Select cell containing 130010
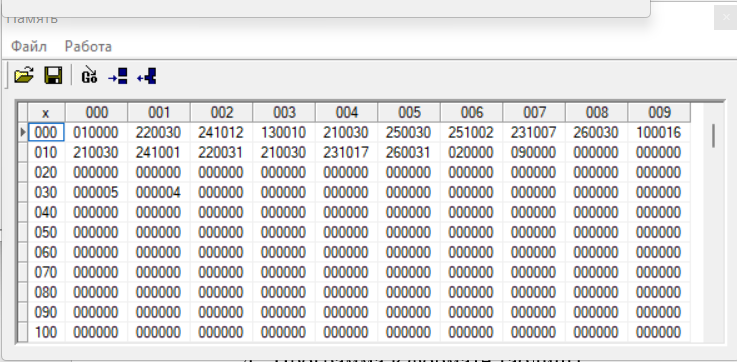Viewport: 737px width, 362px height. pyautogui.click(x=284, y=133)
